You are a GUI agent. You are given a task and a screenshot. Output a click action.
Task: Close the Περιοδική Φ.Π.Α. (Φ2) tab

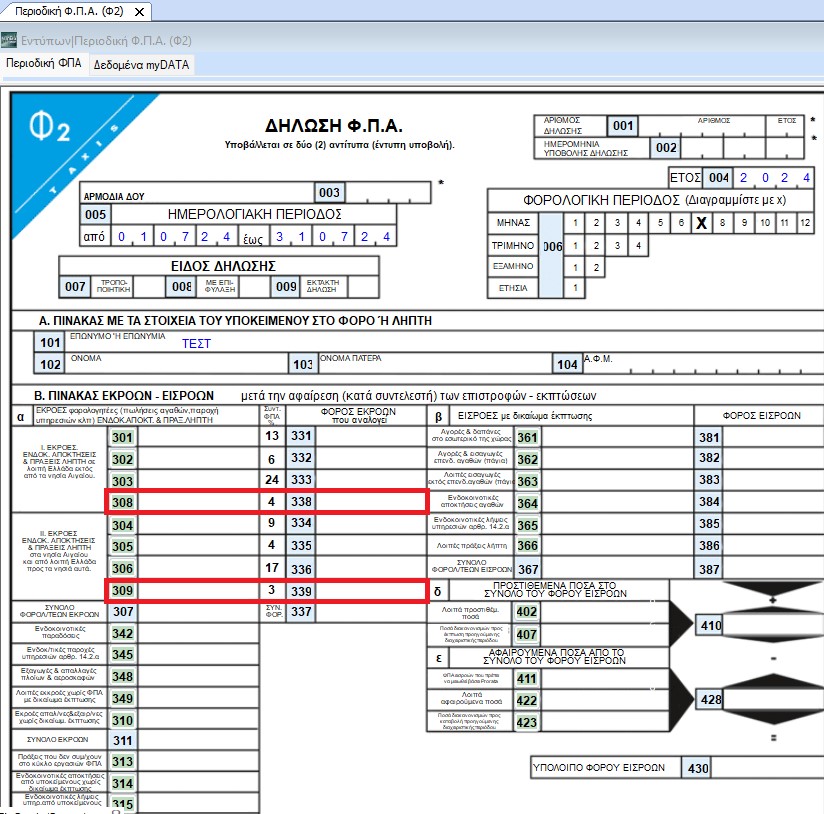(139, 12)
